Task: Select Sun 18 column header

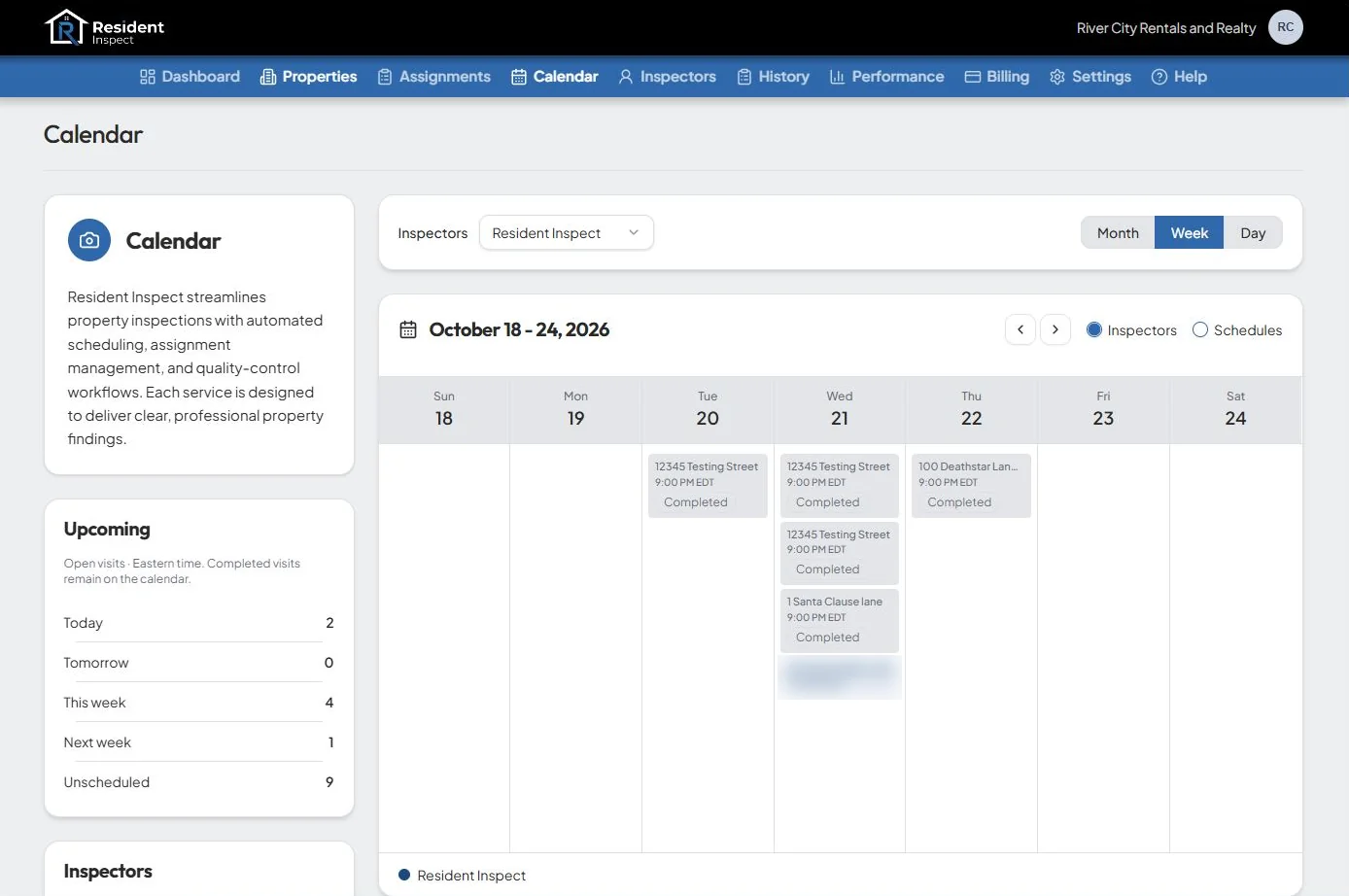Action: (x=444, y=409)
